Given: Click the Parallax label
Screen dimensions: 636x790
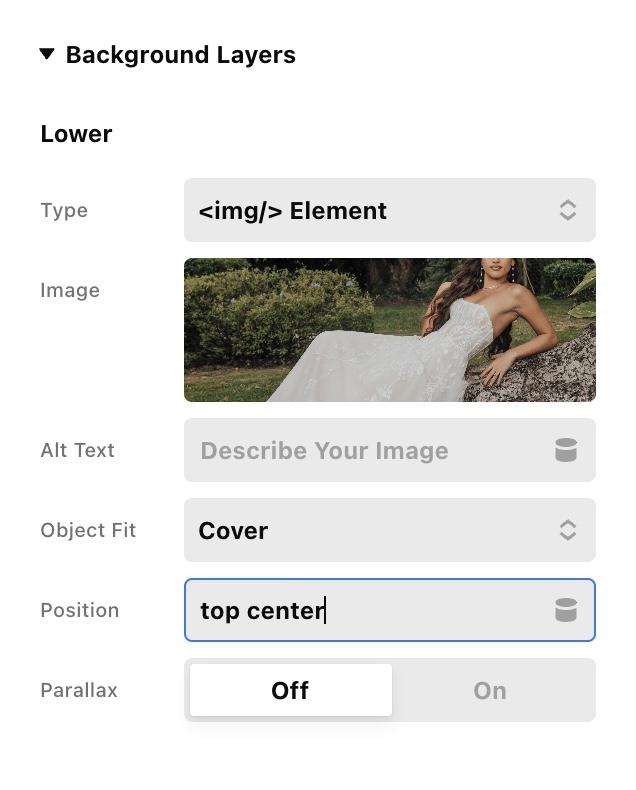Looking at the screenshot, I should [78, 690].
